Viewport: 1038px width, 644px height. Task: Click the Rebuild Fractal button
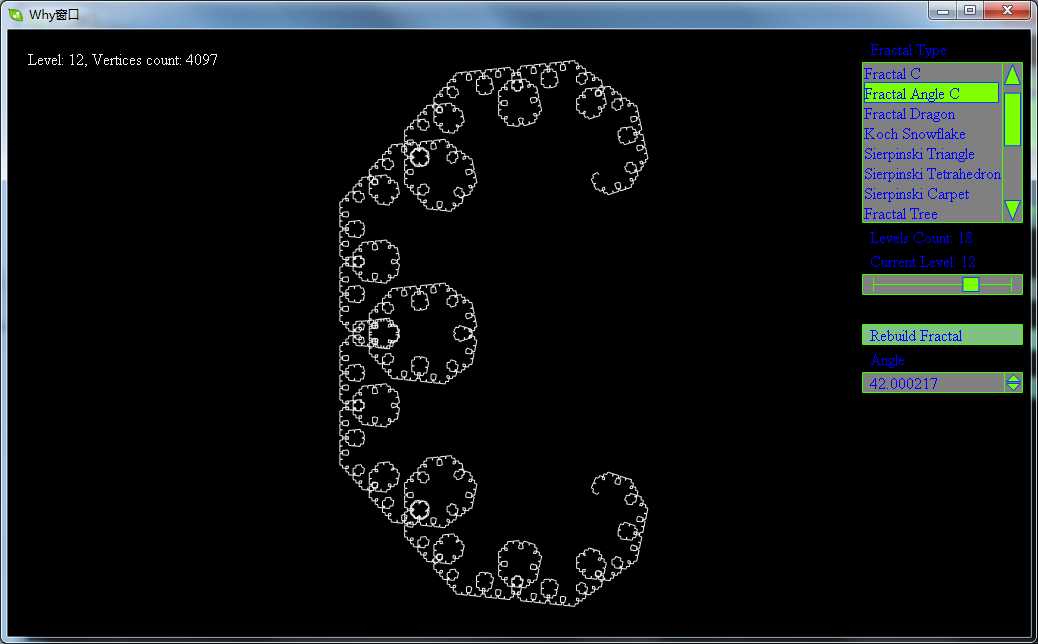pyautogui.click(x=942, y=336)
